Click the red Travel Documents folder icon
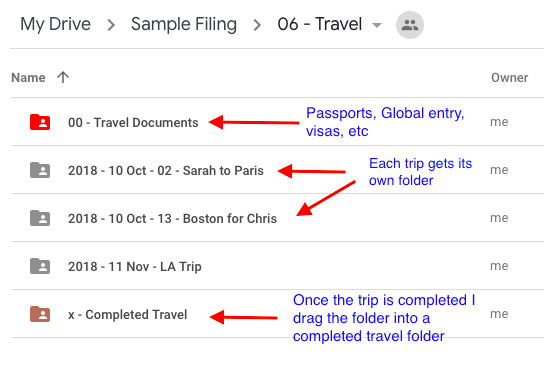This screenshot has width=544, height=373. coord(40,122)
